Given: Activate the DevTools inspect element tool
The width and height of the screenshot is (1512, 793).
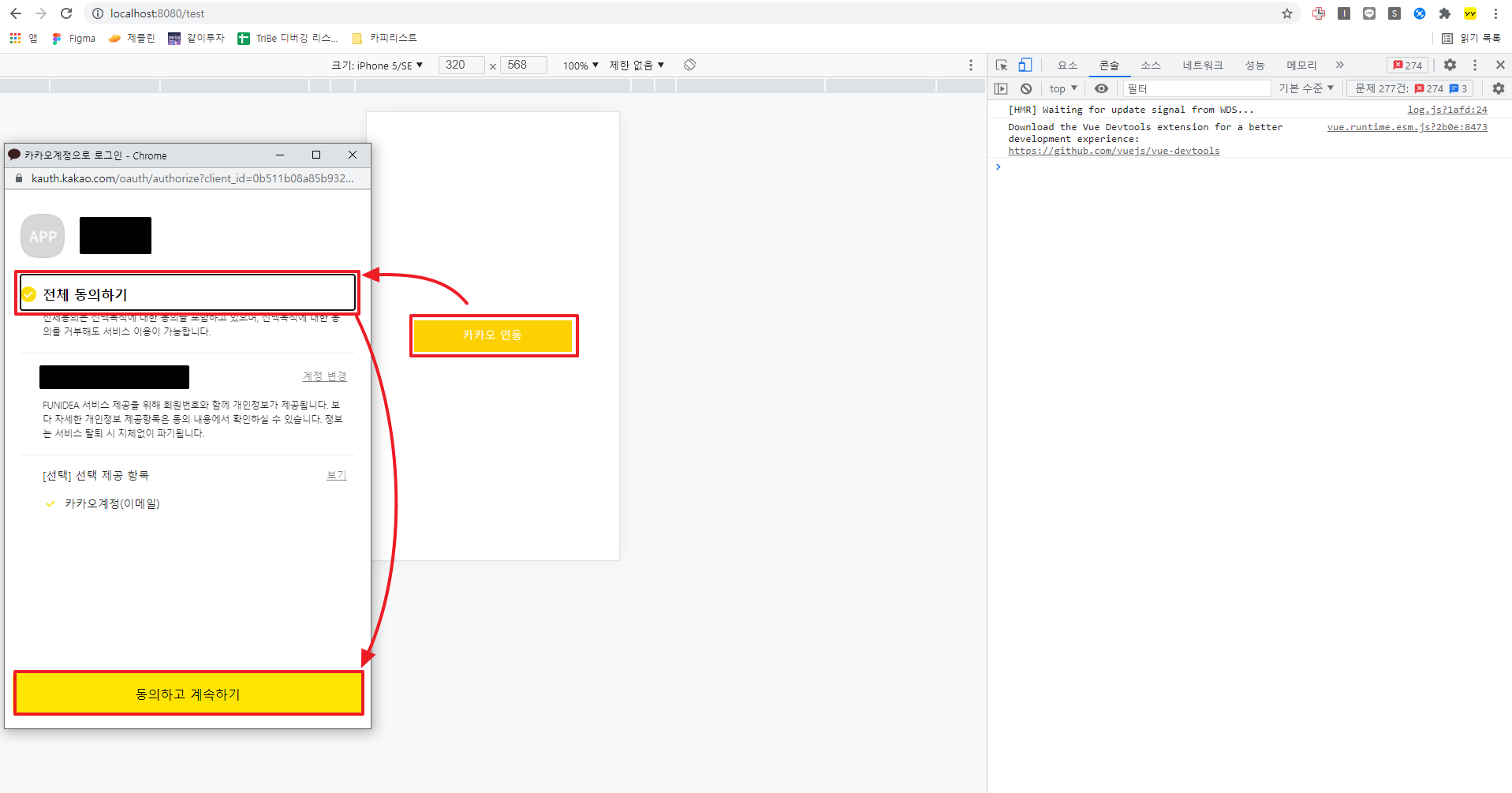Looking at the screenshot, I should [1002, 65].
